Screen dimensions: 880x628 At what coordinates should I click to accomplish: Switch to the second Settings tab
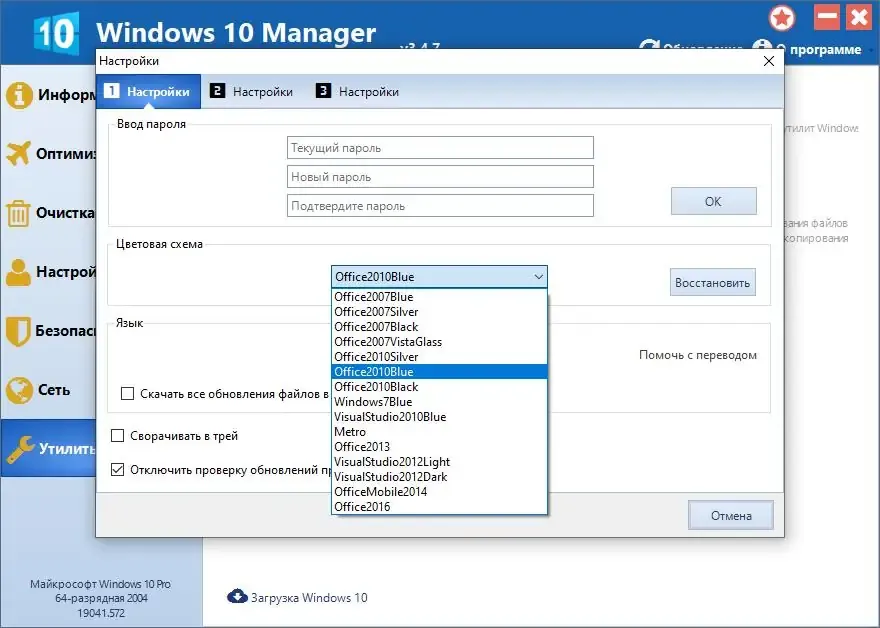(251, 91)
